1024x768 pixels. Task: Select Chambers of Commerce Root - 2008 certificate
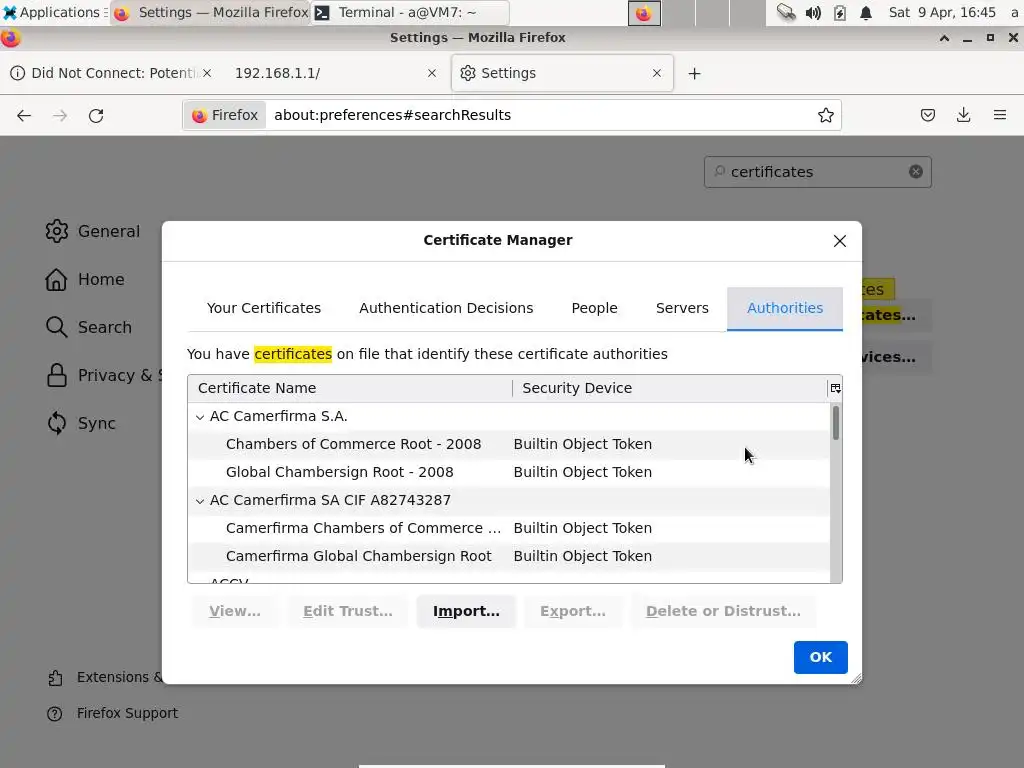pos(509,444)
